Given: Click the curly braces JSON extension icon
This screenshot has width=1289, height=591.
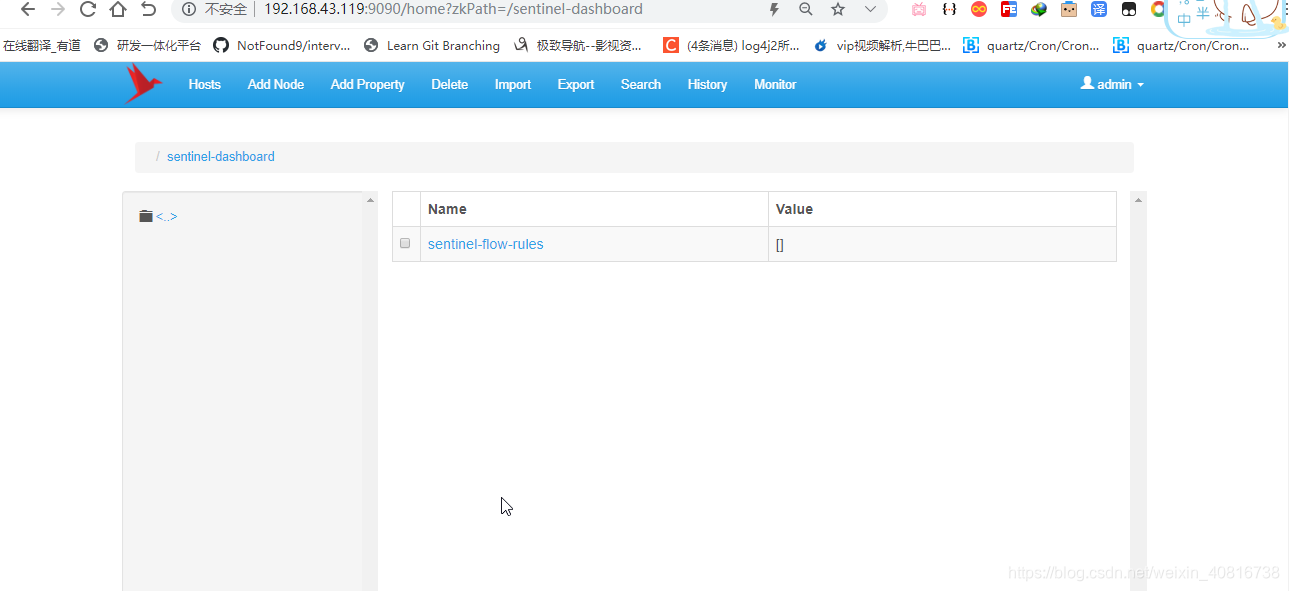Looking at the screenshot, I should 950,9.
